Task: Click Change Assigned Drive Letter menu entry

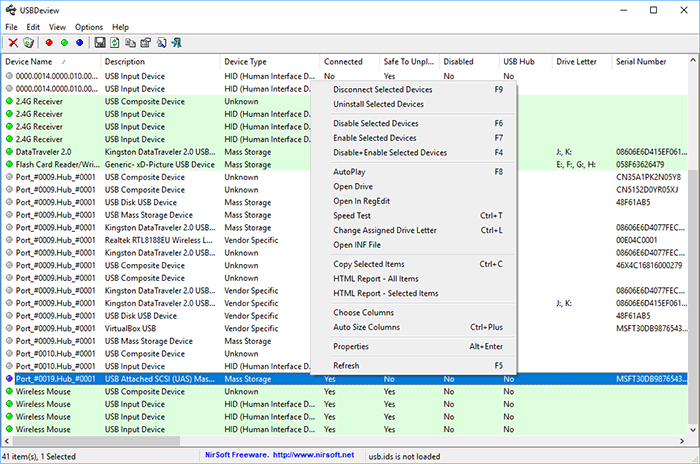Action: pos(384,230)
